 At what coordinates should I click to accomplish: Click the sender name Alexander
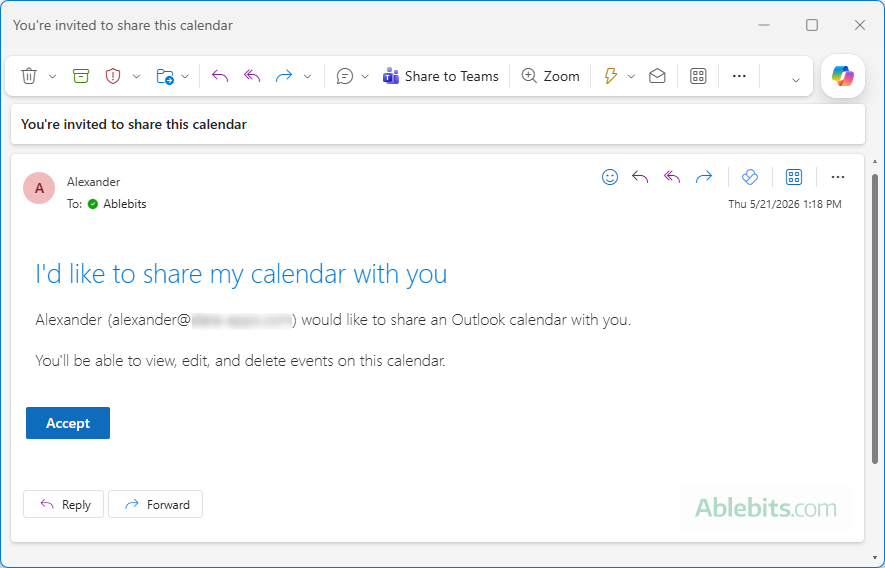[93, 182]
